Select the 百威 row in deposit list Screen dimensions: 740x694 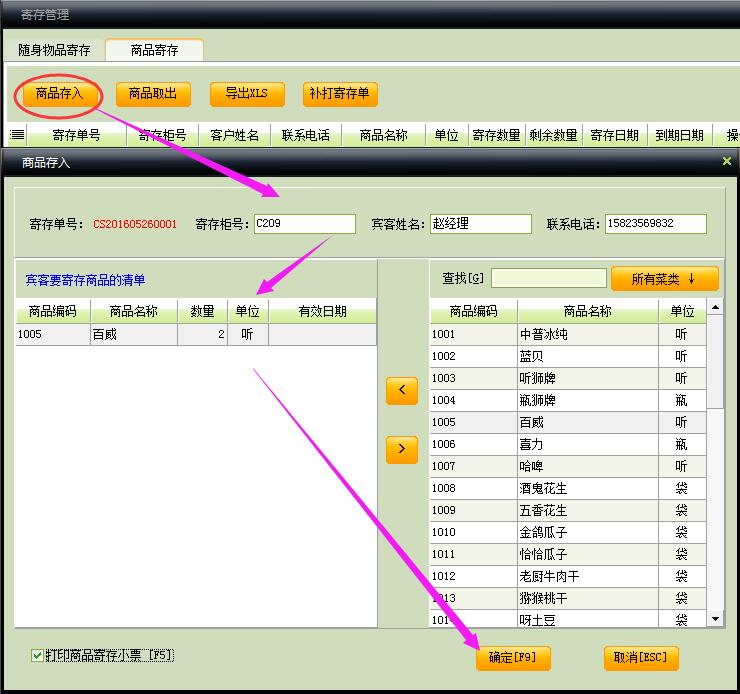pos(134,335)
